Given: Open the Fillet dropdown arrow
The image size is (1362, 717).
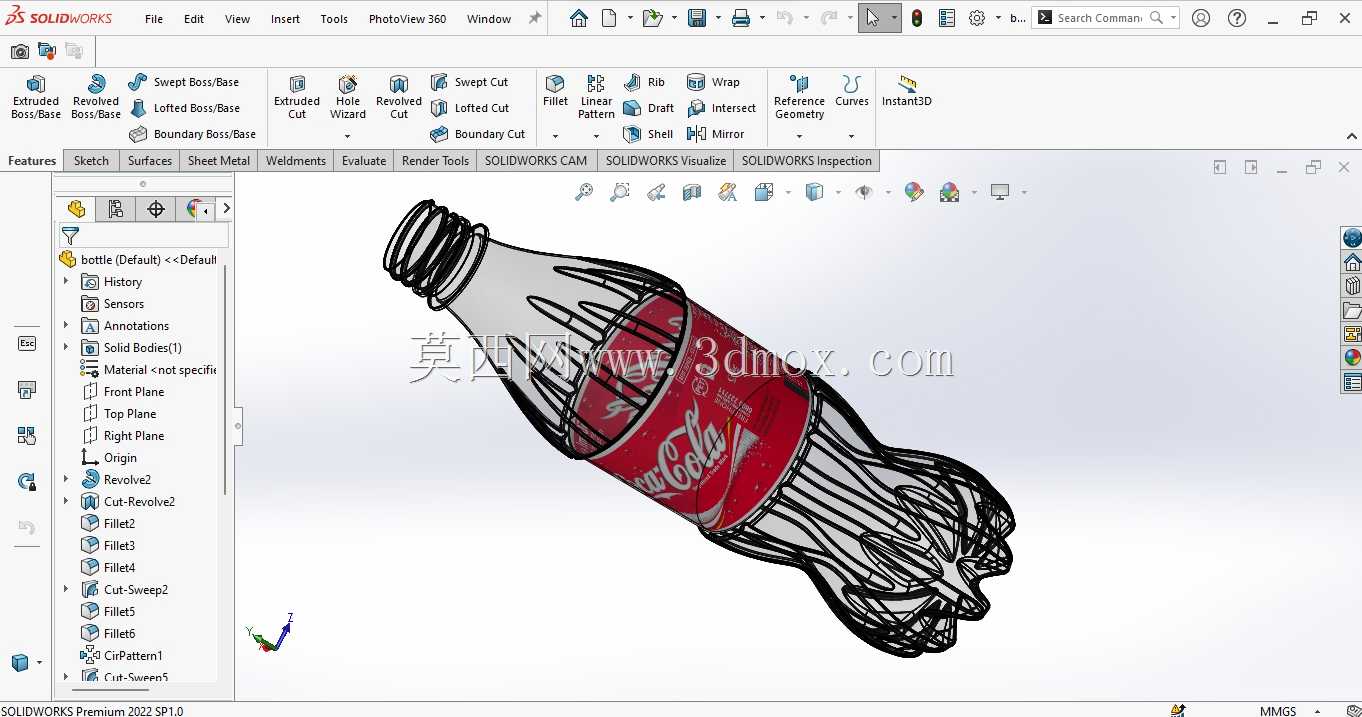Looking at the screenshot, I should pos(555,136).
